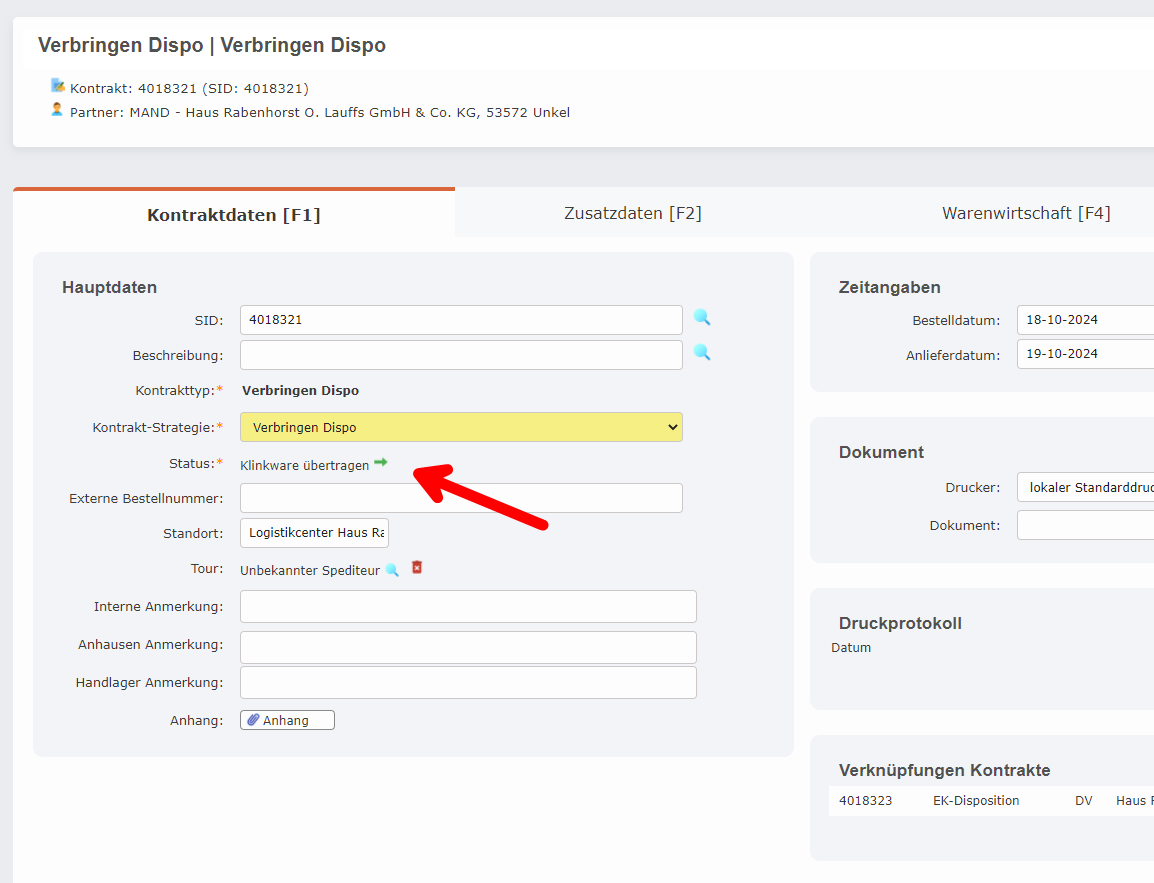Click the Logistikcenter Standort button

pyautogui.click(x=314, y=532)
